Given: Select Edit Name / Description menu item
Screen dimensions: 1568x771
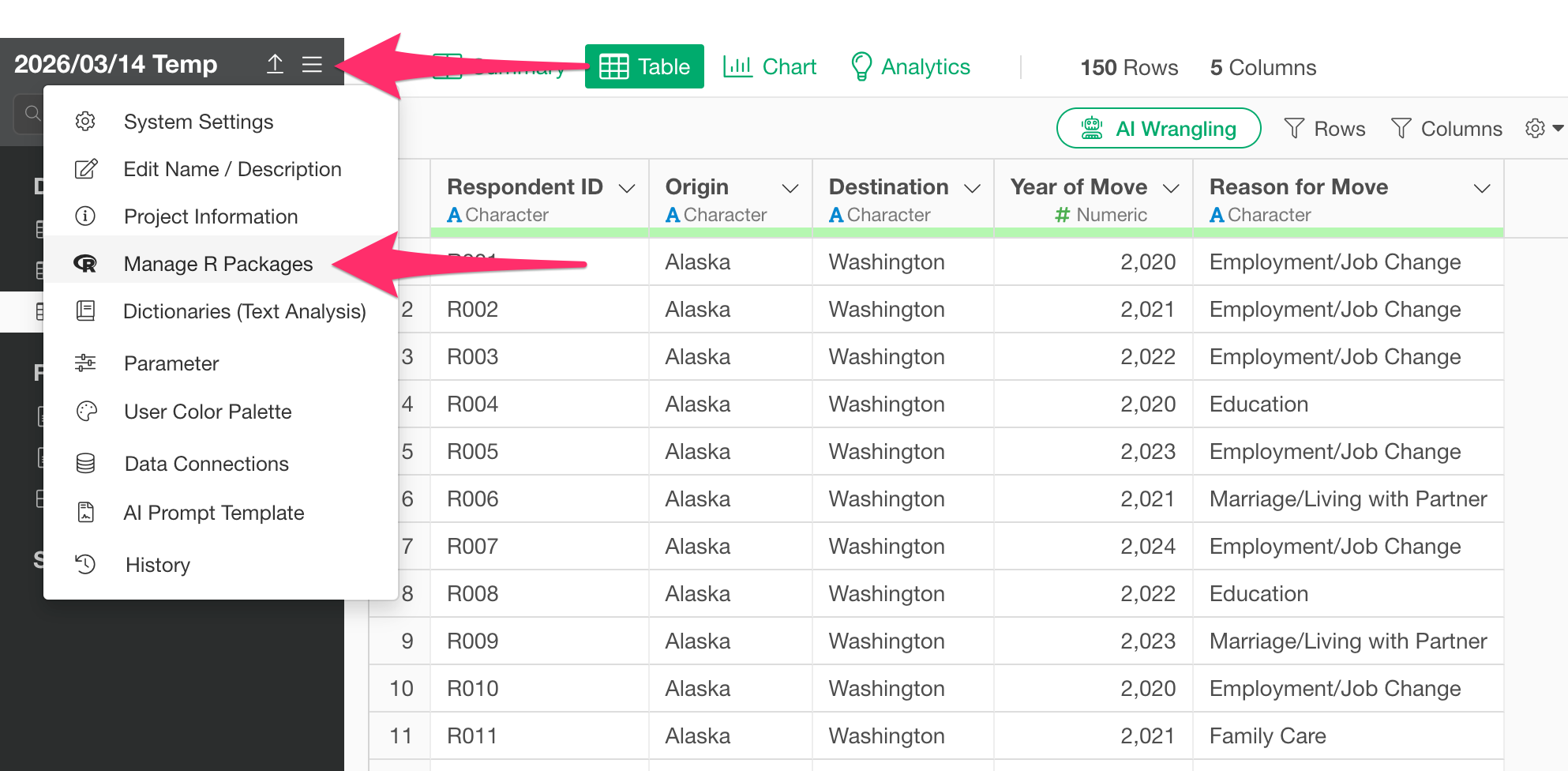Looking at the screenshot, I should pos(232,169).
